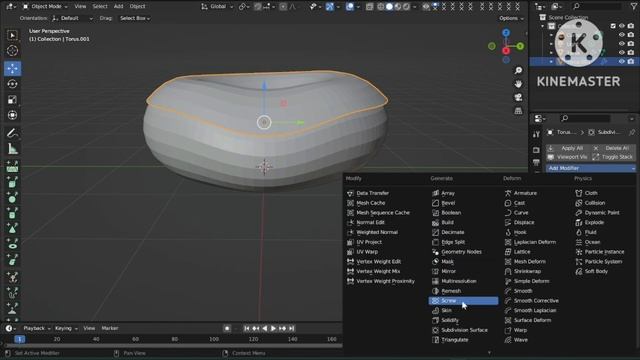Activate the Transform tool

pos(12,115)
